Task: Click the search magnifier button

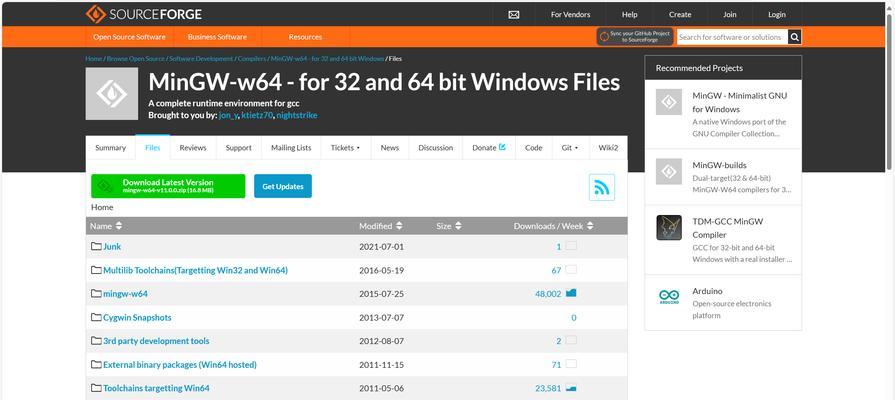Action: click(x=795, y=37)
